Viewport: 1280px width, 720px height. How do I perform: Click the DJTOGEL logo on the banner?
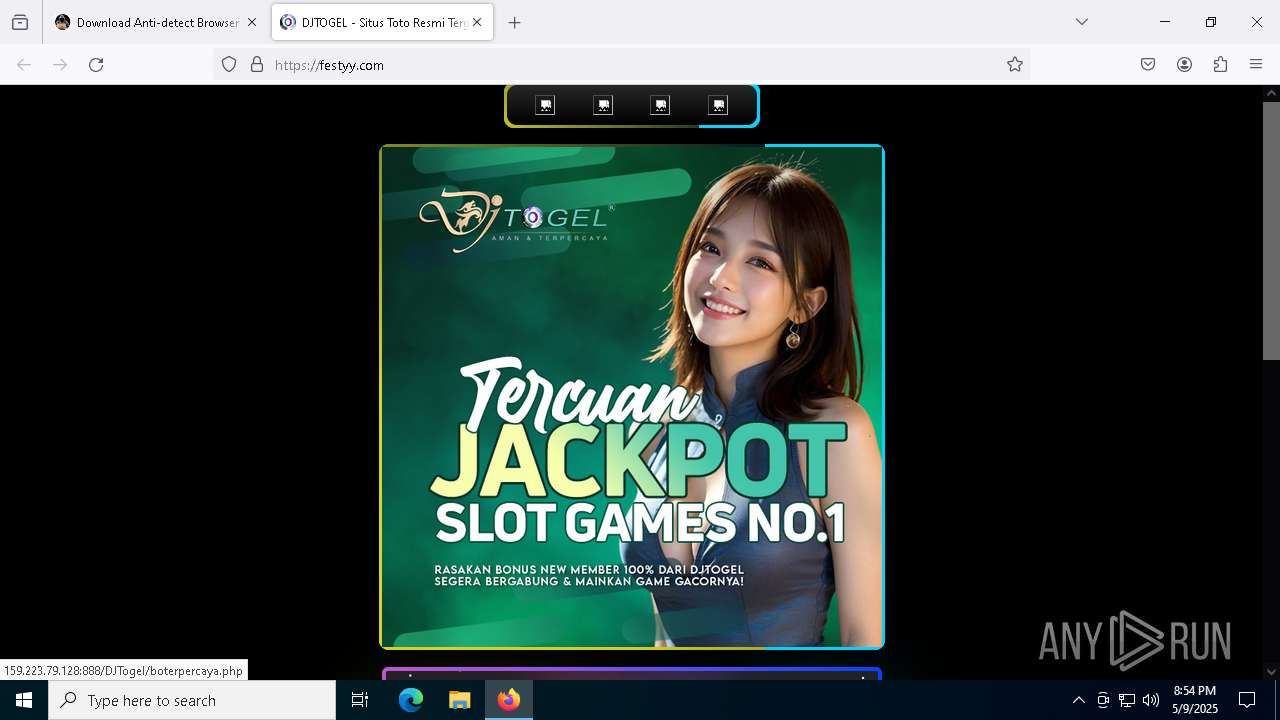[x=516, y=219]
